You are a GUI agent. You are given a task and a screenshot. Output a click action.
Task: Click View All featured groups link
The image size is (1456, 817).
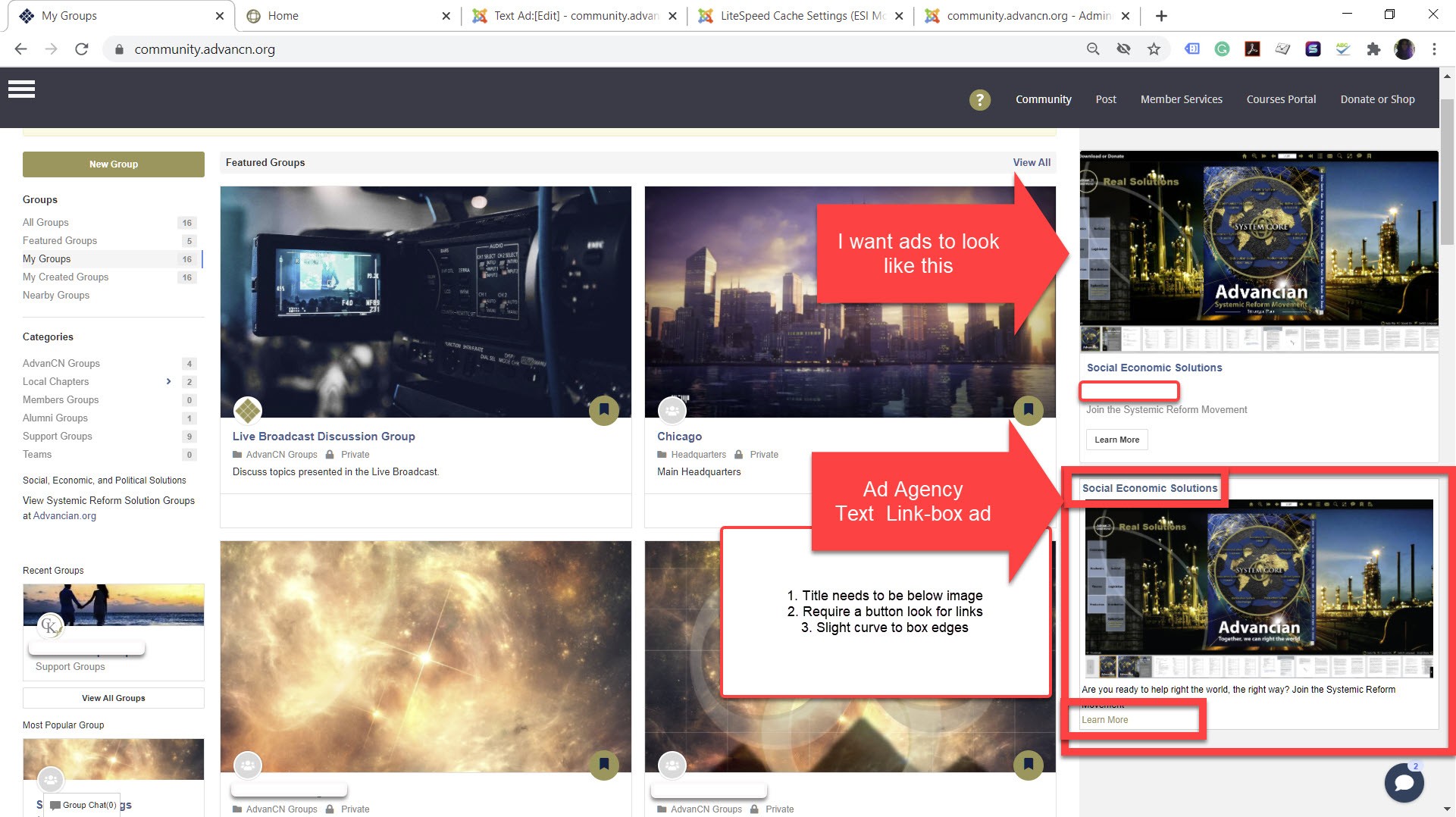[x=1032, y=162]
